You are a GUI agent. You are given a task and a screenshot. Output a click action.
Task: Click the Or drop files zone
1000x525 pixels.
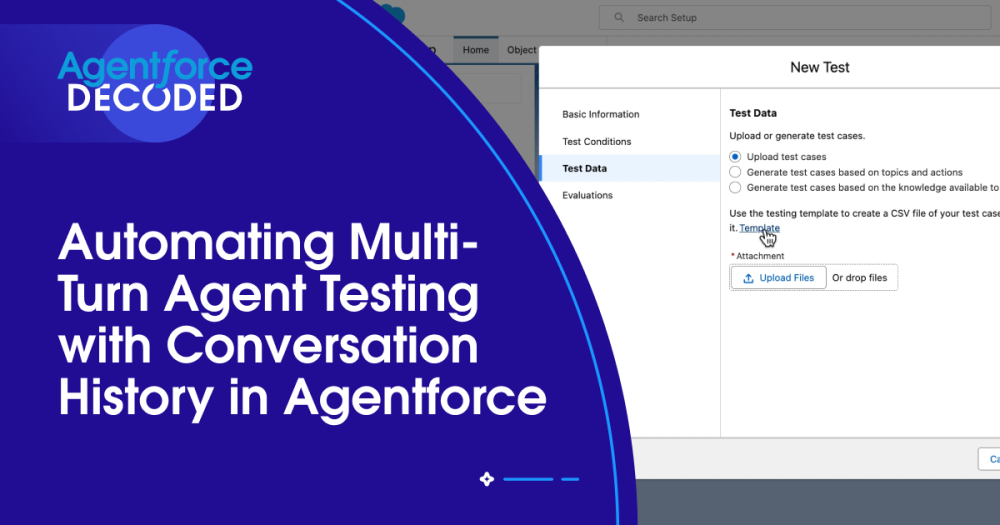click(859, 278)
